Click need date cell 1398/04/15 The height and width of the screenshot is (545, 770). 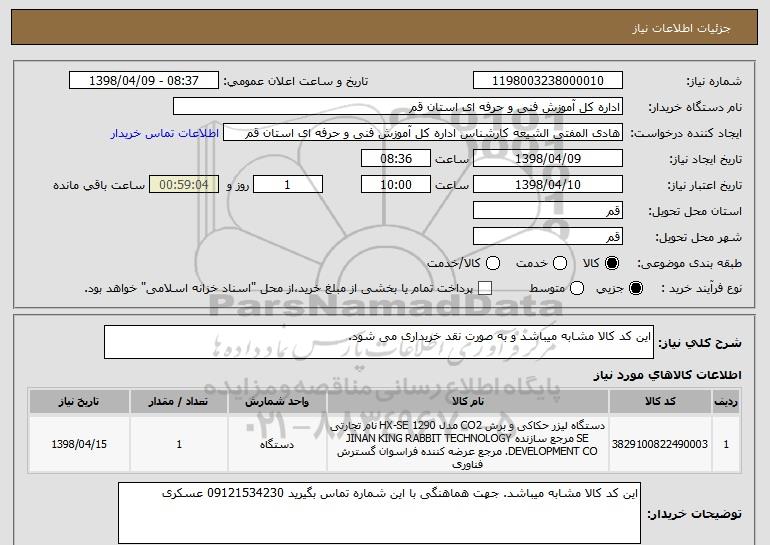[79, 444]
